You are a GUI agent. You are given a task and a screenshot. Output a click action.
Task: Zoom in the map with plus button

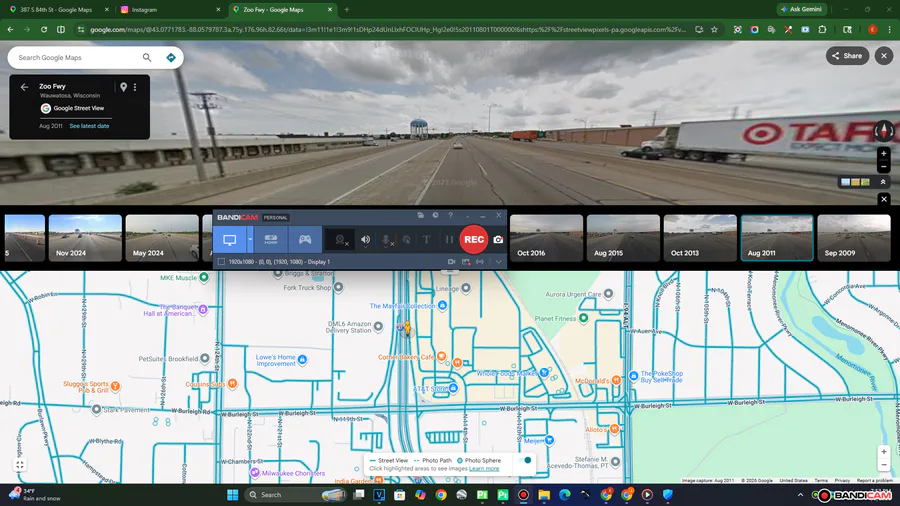(884, 451)
